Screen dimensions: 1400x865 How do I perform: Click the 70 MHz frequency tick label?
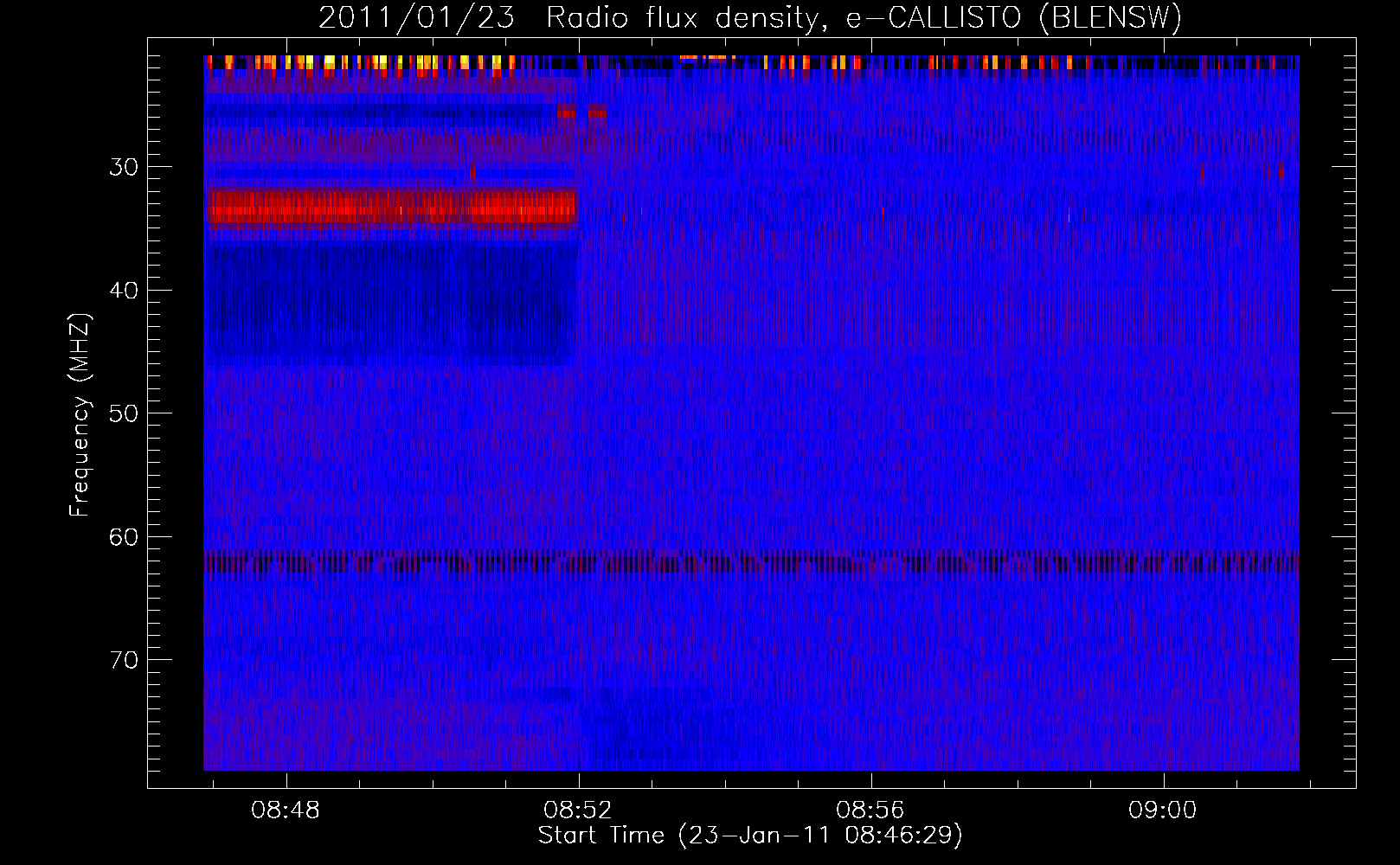tap(124, 660)
